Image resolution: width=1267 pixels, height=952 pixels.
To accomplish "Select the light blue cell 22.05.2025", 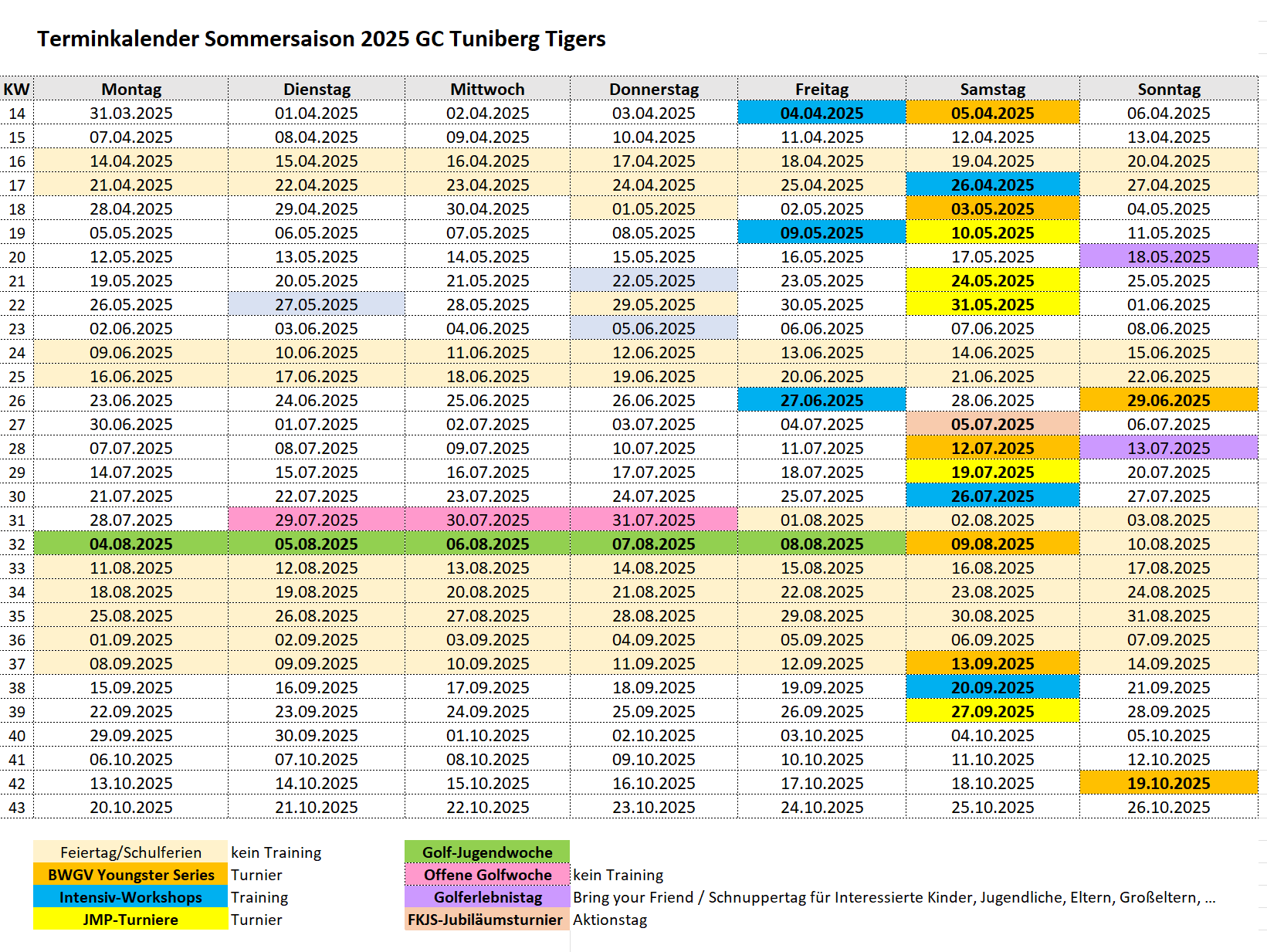I will point(654,280).
